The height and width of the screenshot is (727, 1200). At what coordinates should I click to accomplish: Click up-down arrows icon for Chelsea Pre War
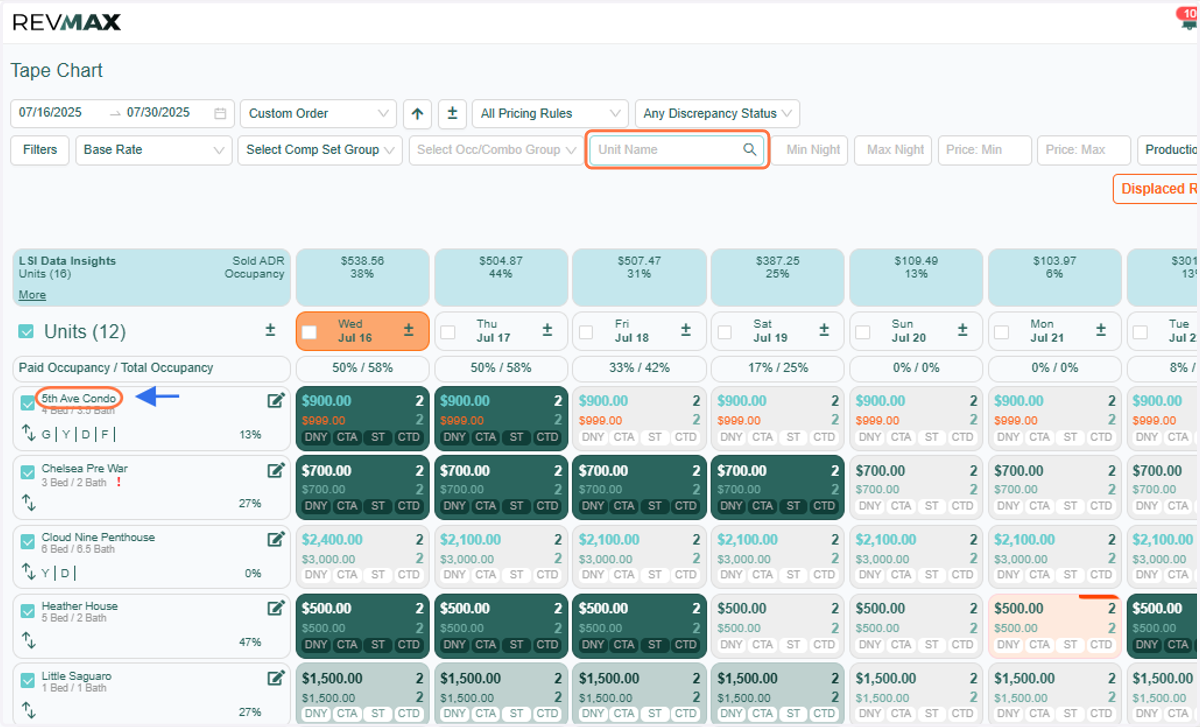tap(28, 503)
